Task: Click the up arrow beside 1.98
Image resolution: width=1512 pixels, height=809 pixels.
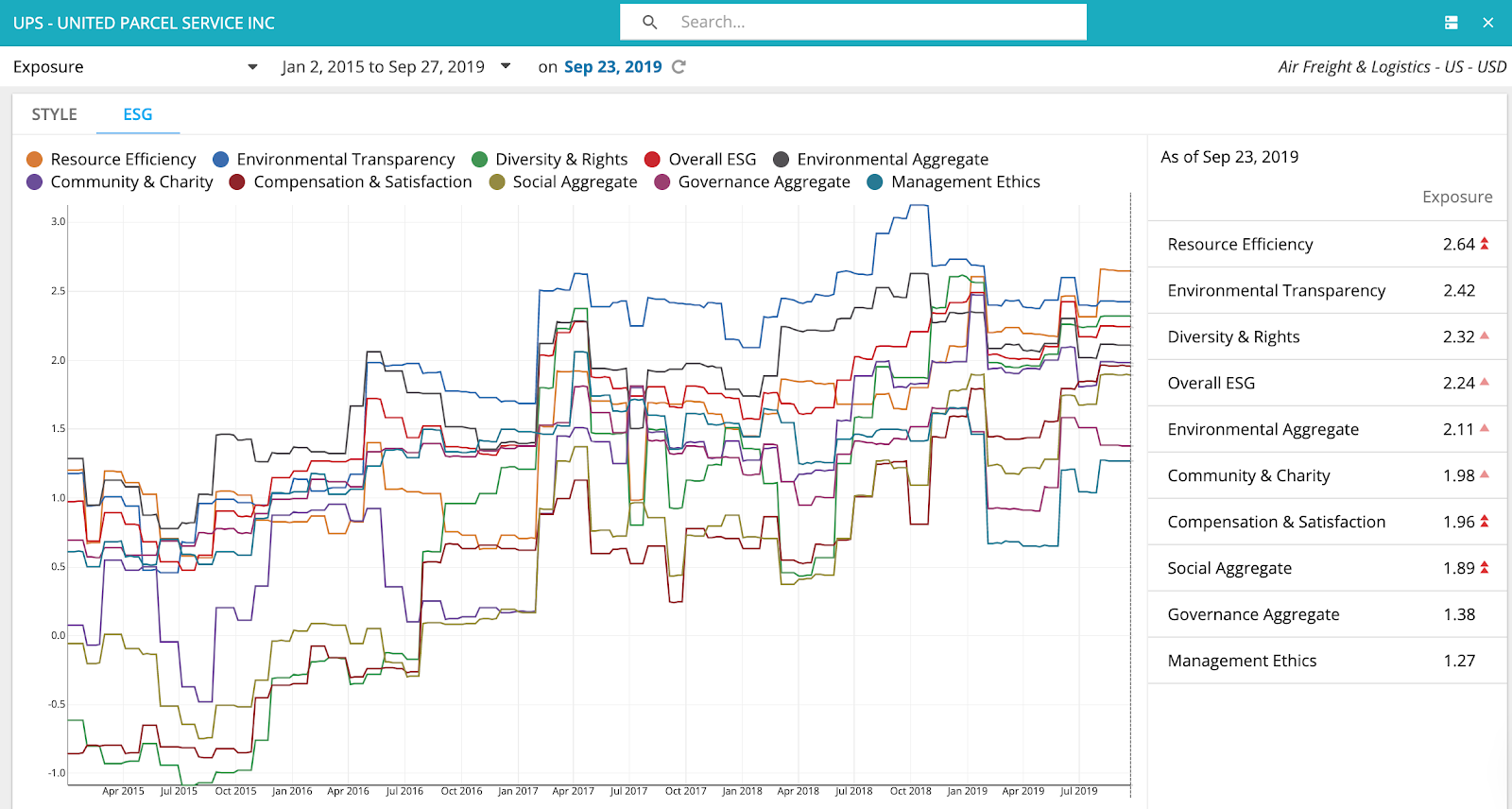Action: pos(1485,474)
